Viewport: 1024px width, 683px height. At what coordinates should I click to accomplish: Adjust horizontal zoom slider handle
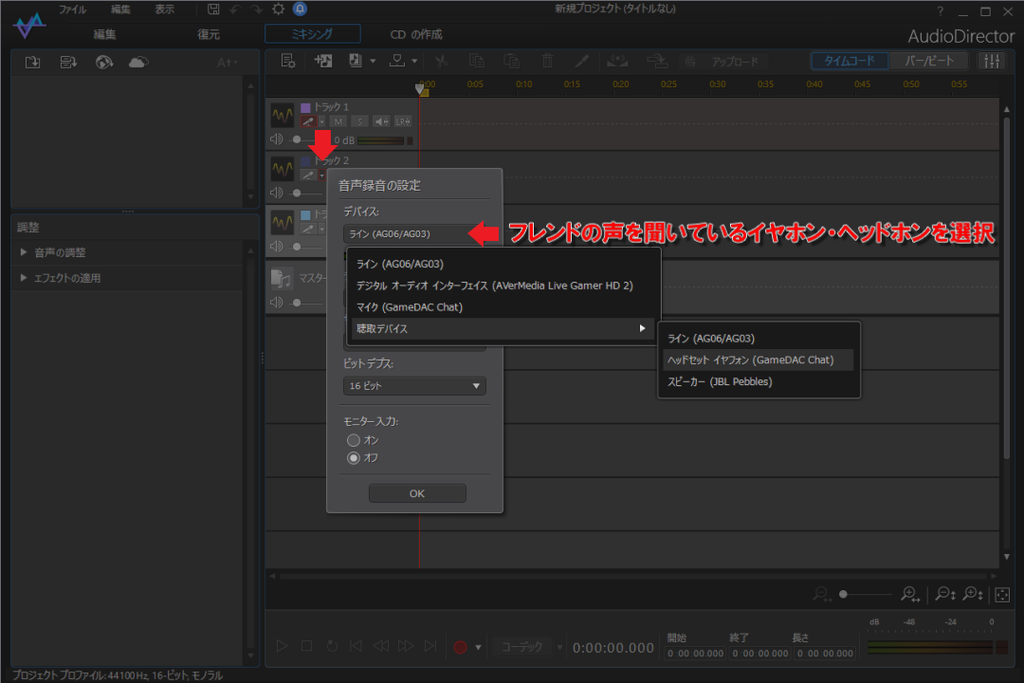(x=843, y=594)
